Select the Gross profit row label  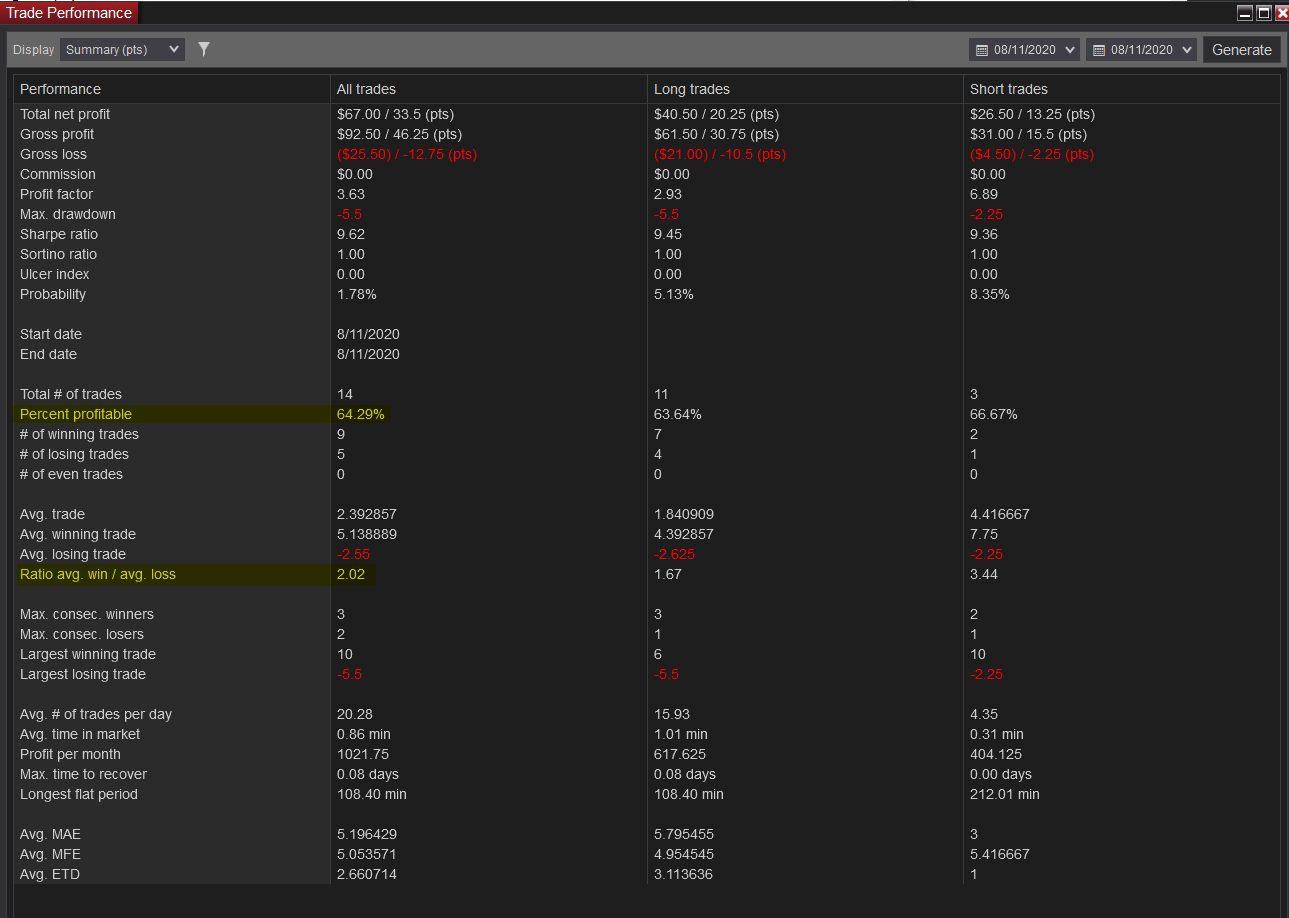[57, 134]
